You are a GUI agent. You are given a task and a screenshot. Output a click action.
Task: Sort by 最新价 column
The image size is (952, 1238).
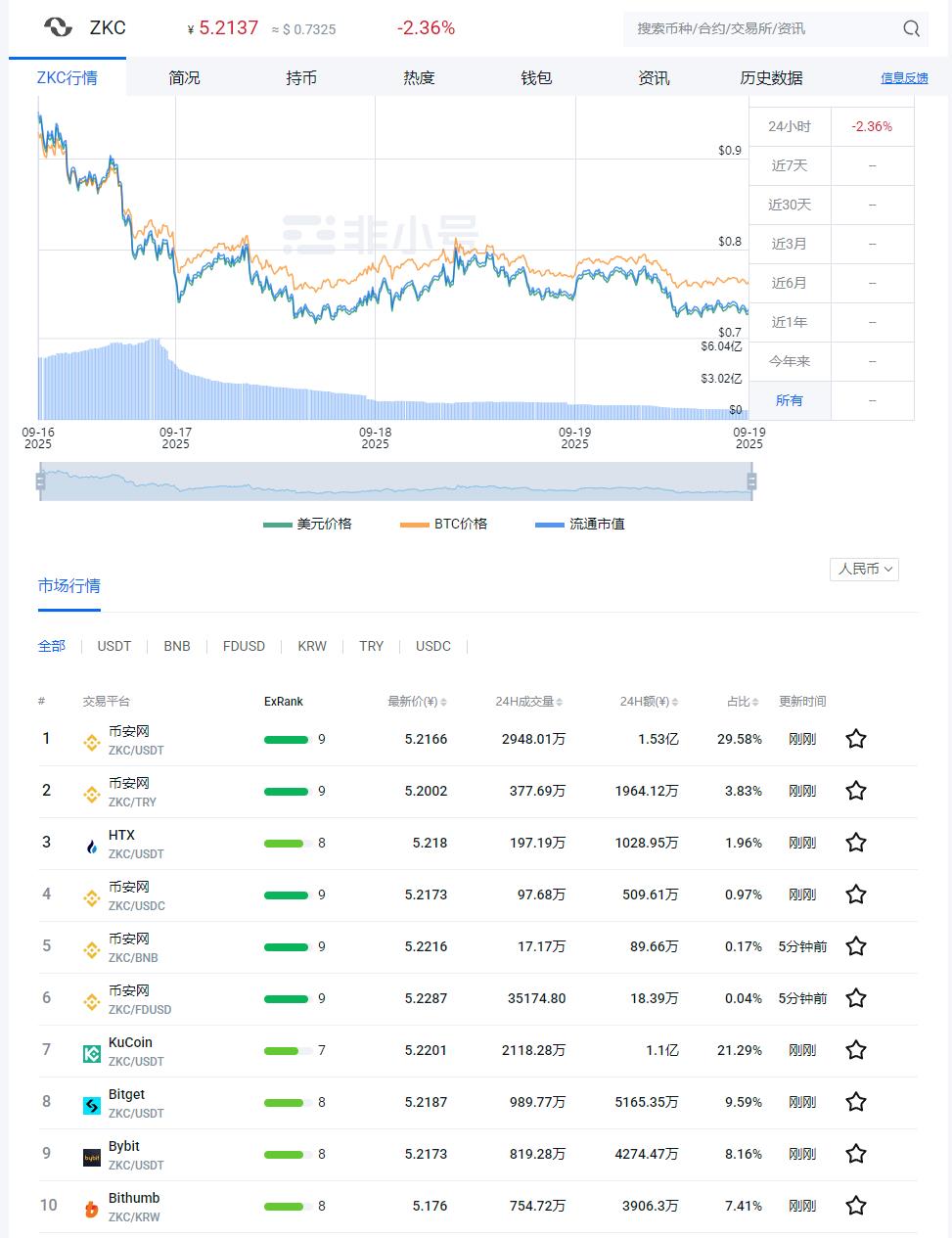click(417, 702)
